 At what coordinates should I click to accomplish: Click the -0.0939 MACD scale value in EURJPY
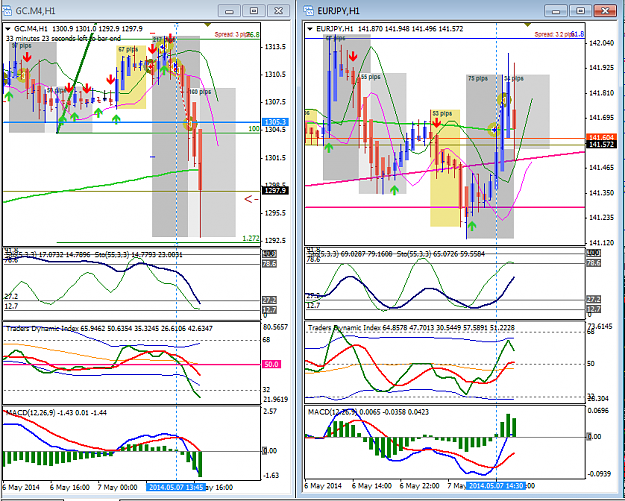[599, 473]
